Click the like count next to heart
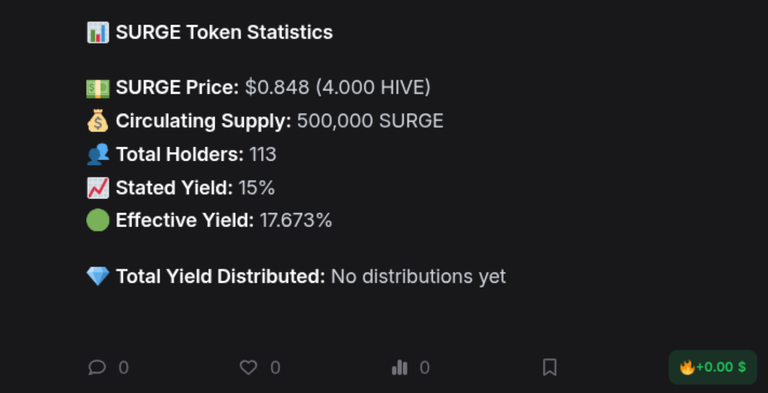Image resolution: width=768 pixels, height=393 pixels. tap(275, 368)
